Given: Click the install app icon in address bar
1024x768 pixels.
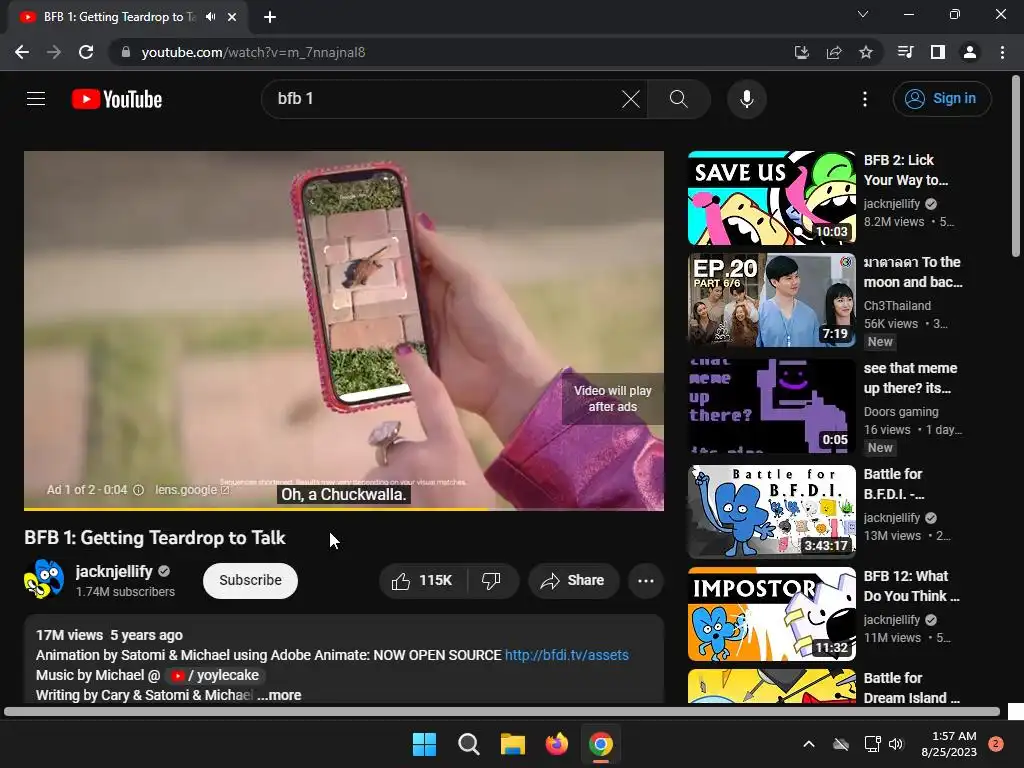Looking at the screenshot, I should 801,52.
